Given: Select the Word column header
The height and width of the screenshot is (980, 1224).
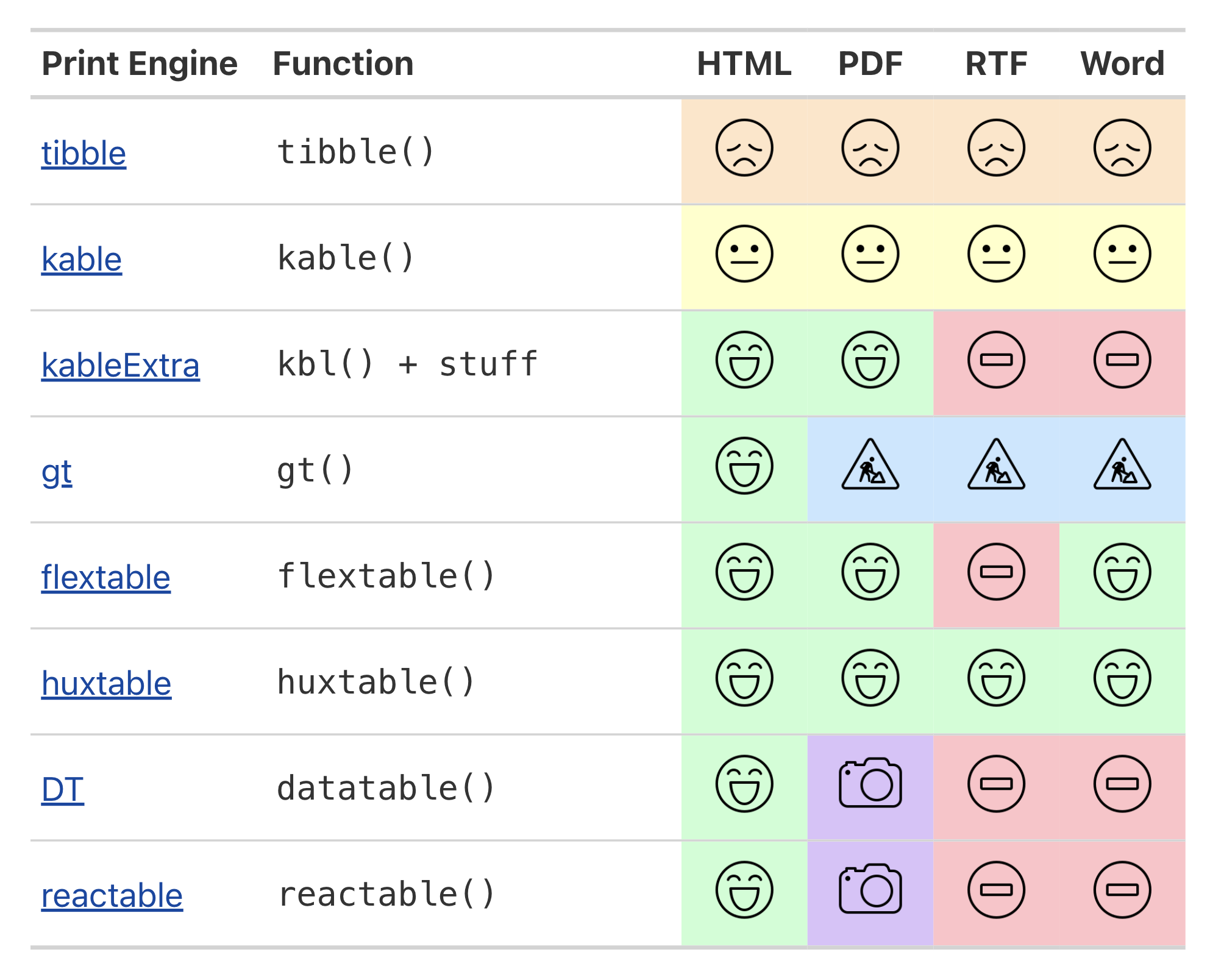Looking at the screenshot, I should [x=1122, y=63].
